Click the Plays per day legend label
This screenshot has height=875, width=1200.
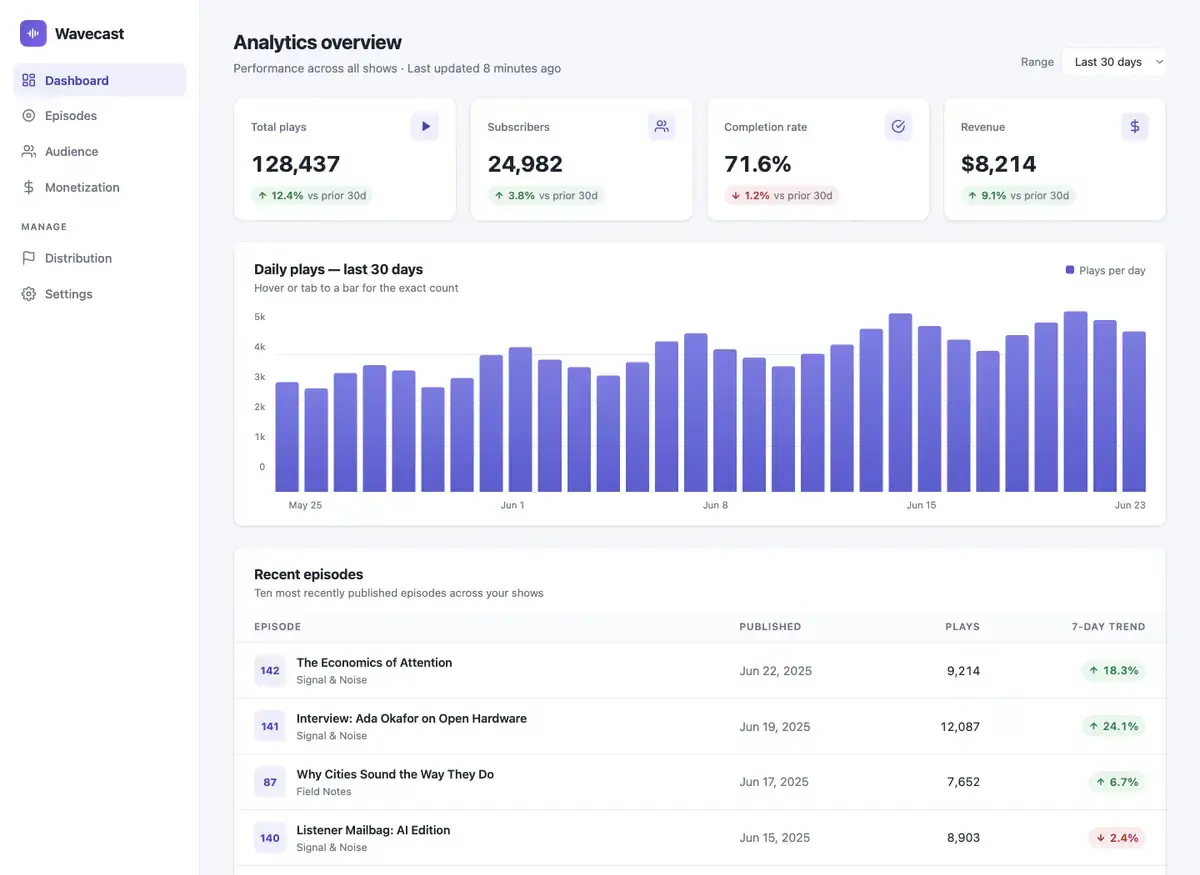(1112, 271)
